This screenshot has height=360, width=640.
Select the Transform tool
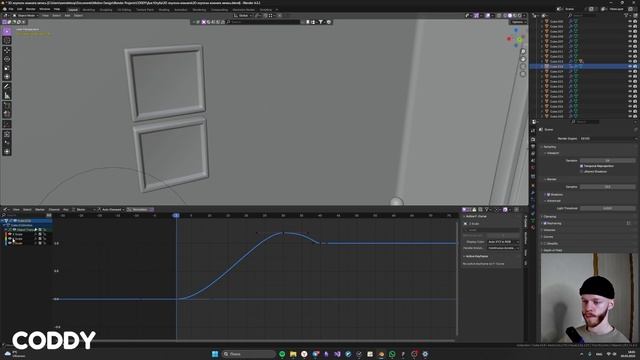pos(7,77)
